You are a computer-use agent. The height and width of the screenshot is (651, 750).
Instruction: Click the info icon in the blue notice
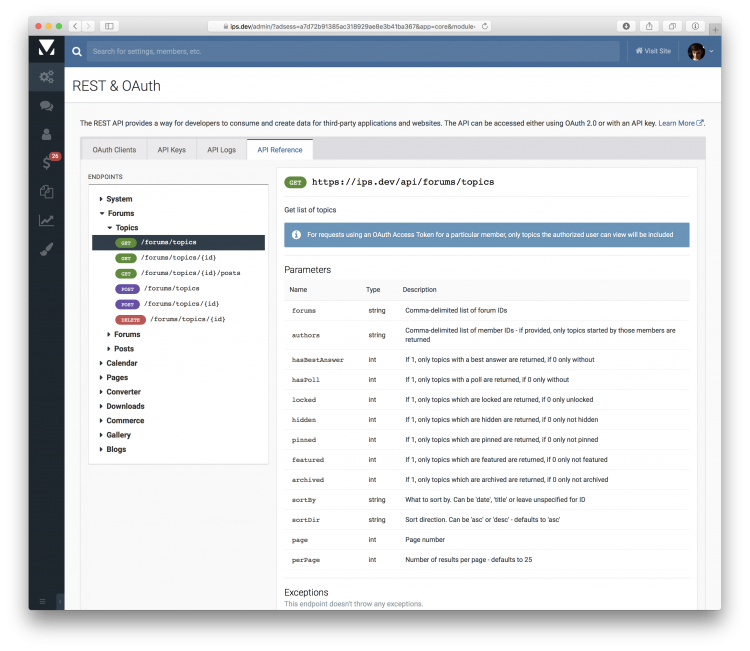296,235
